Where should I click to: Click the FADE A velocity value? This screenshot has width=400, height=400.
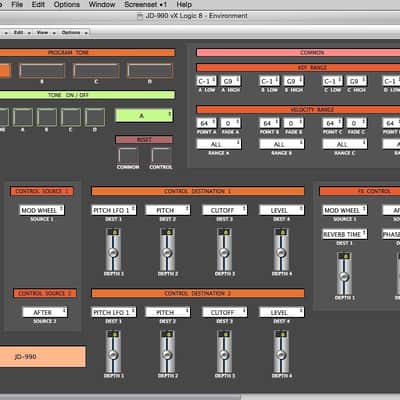230,123
